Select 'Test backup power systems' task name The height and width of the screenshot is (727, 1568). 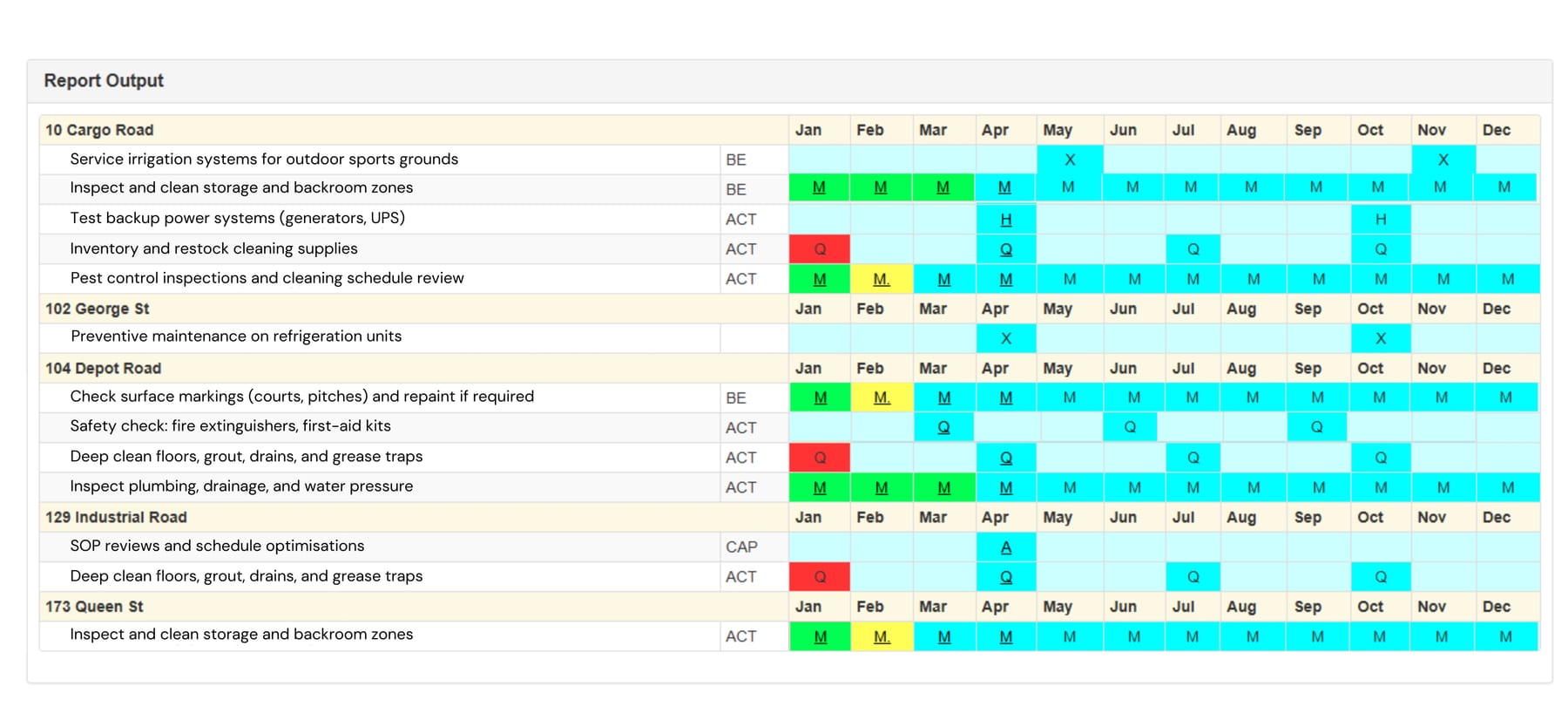coord(238,218)
